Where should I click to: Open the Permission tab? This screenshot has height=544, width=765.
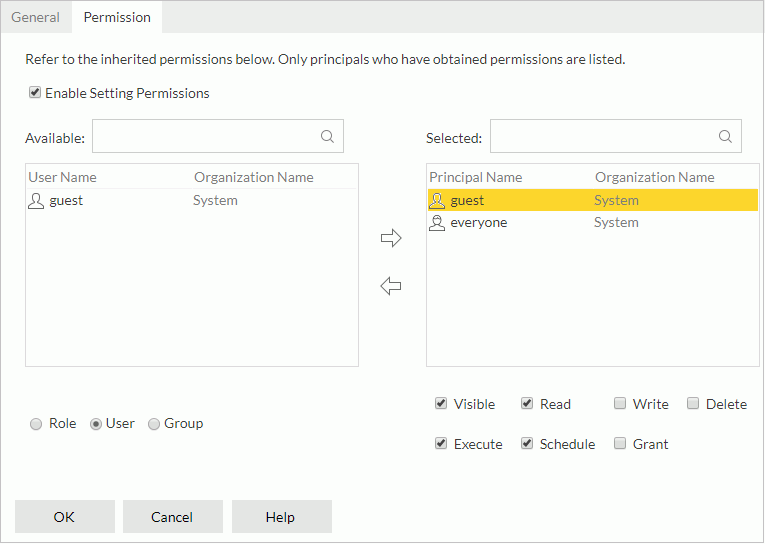tap(117, 17)
